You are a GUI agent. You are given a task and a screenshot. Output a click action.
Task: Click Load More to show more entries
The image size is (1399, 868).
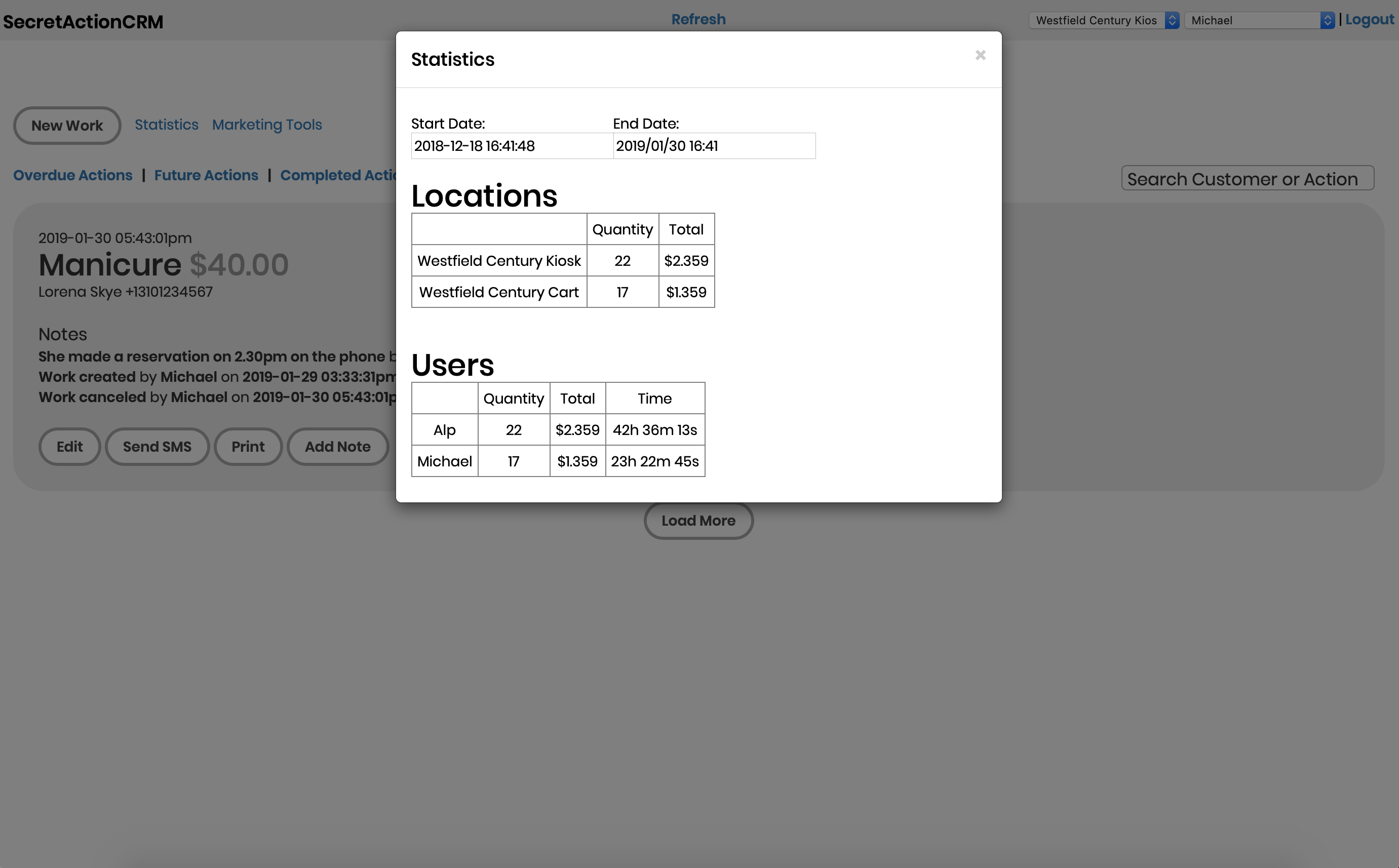pos(698,520)
